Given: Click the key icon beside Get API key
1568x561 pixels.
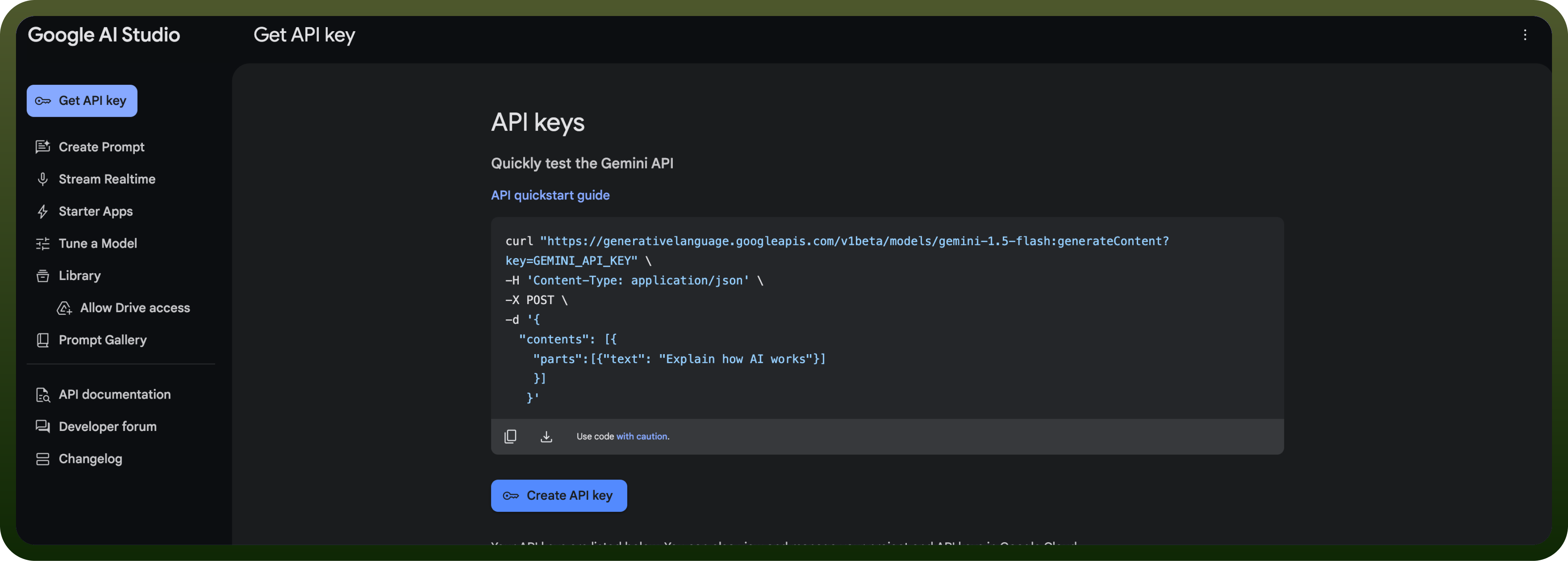Looking at the screenshot, I should pyautogui.click(x=43, y=101).
